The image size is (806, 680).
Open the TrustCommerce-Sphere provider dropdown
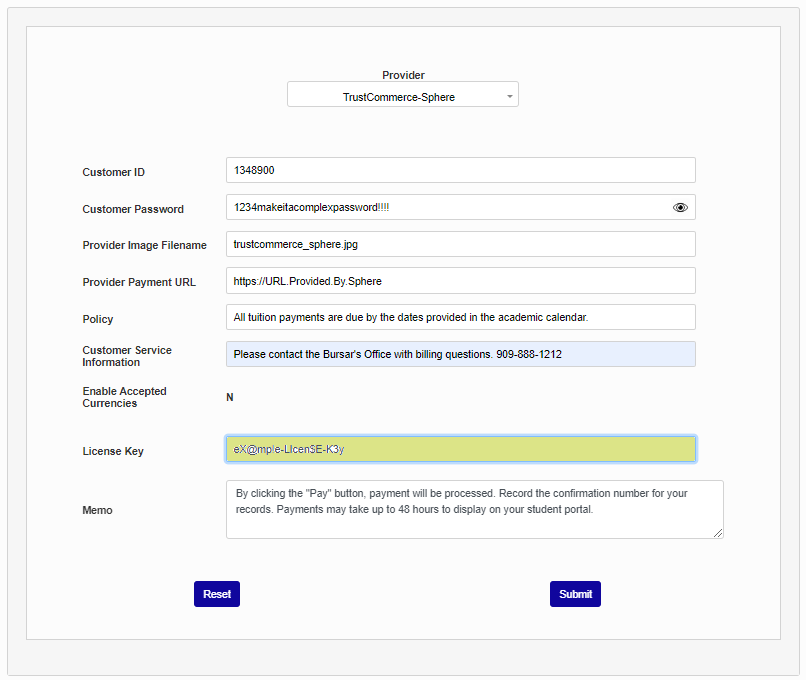click(402, 95)
